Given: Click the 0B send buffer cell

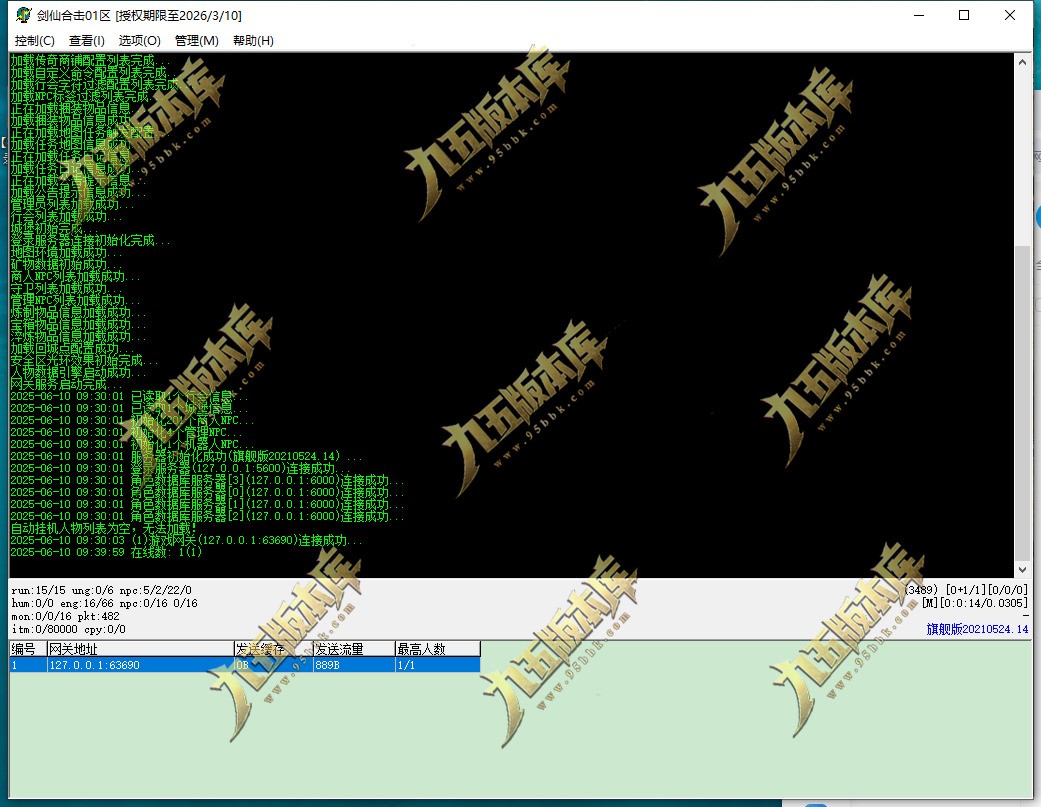Looking at the screenshot, I should 274,665.
